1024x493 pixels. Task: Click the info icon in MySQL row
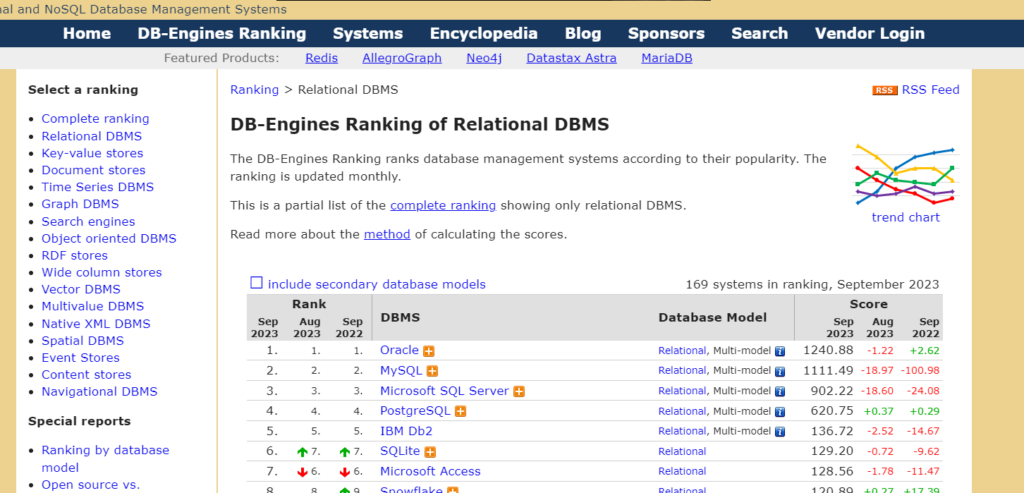(x=780, y=372)
